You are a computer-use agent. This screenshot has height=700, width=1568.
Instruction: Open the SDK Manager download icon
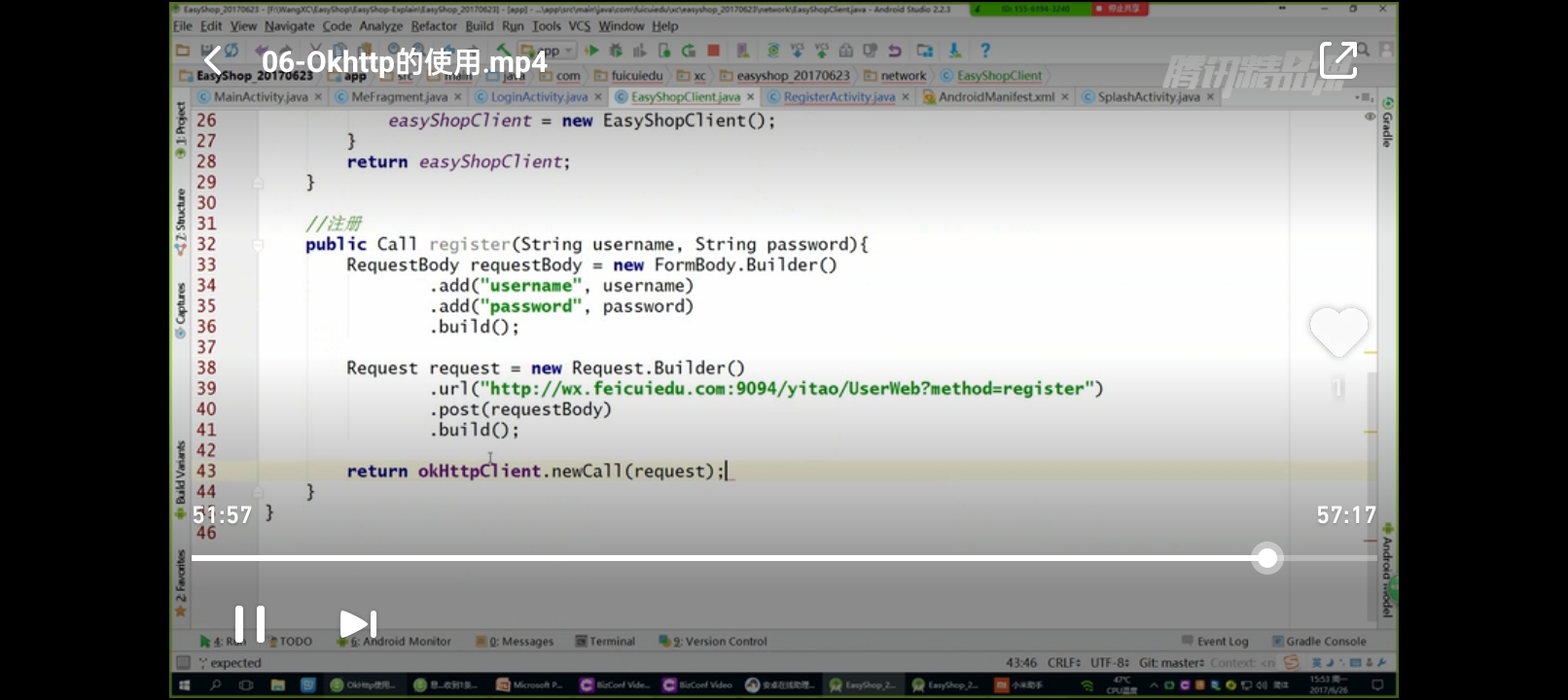[x=955, y=51]
